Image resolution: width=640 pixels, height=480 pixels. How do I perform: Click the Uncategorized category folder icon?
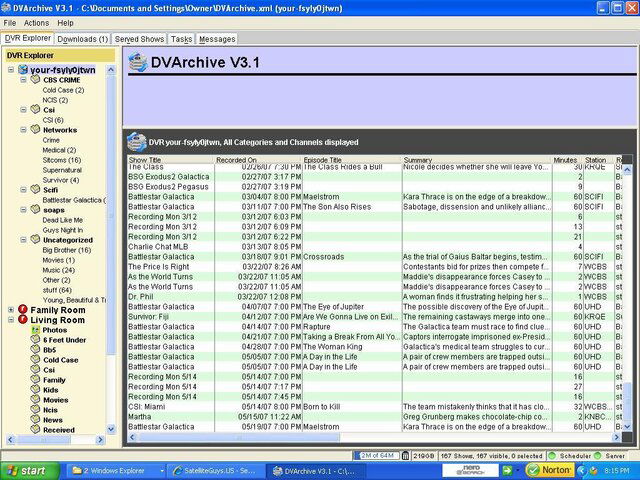[x=36, y=239]
